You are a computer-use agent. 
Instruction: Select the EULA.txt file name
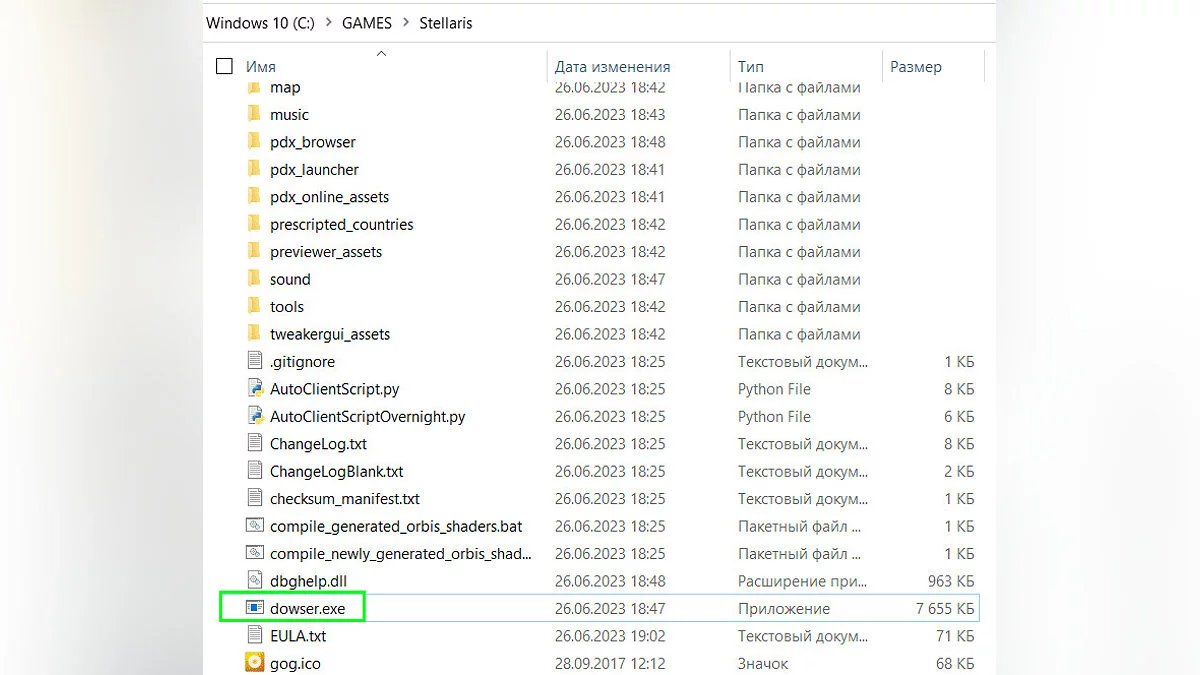coord(298,635)
